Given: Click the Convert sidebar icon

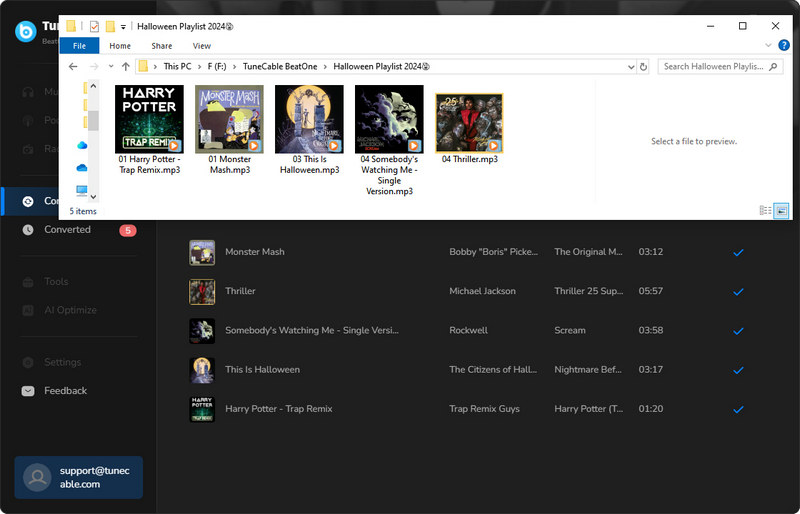Looking at the screenshot, I should [x=28, y=202].
